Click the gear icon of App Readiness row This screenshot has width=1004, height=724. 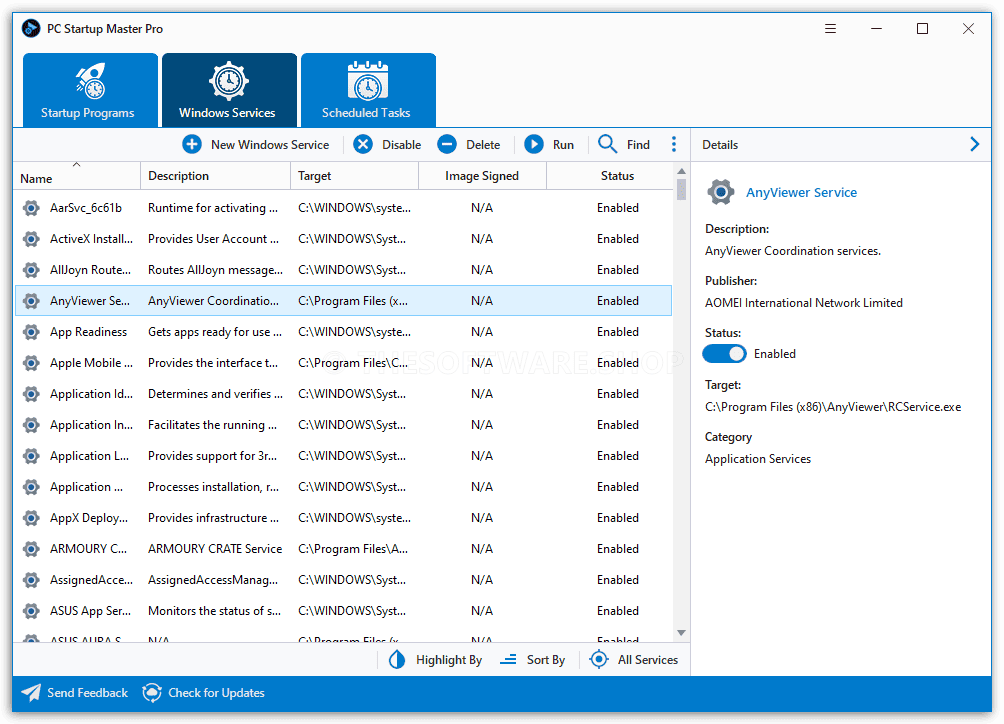point(31,332)
